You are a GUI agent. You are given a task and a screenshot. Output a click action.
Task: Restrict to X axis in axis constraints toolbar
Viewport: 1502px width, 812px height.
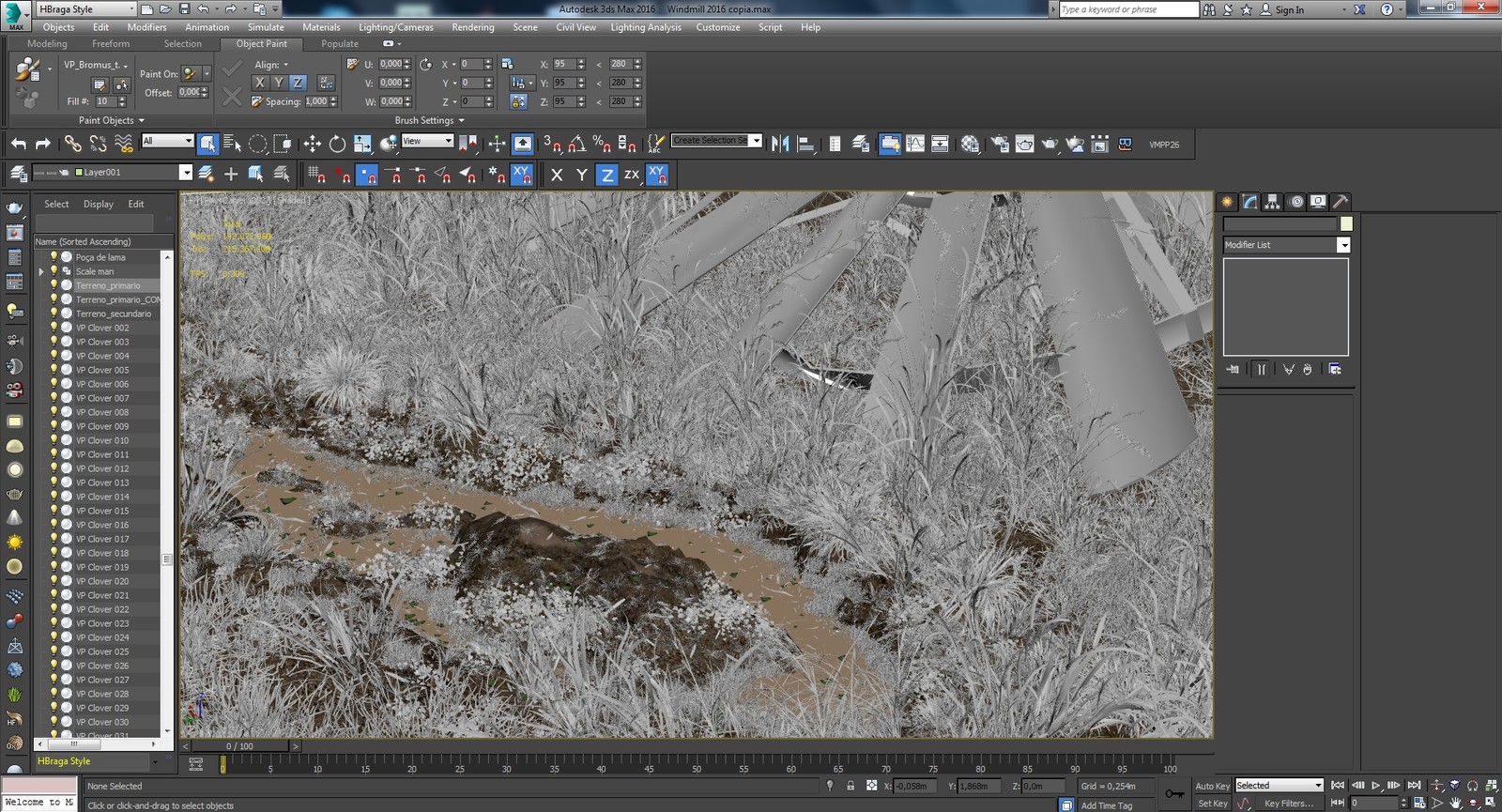(557, 175)
